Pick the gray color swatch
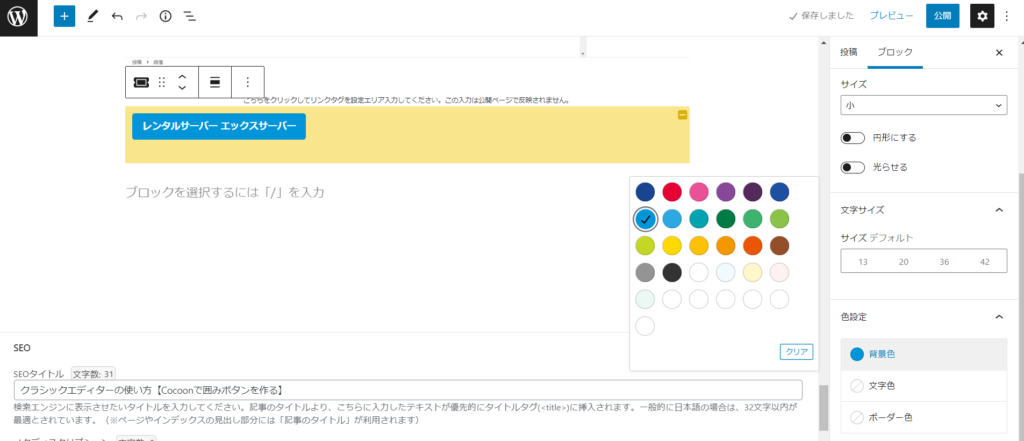This screenshot has height=441, width=1024. [645, 272]
